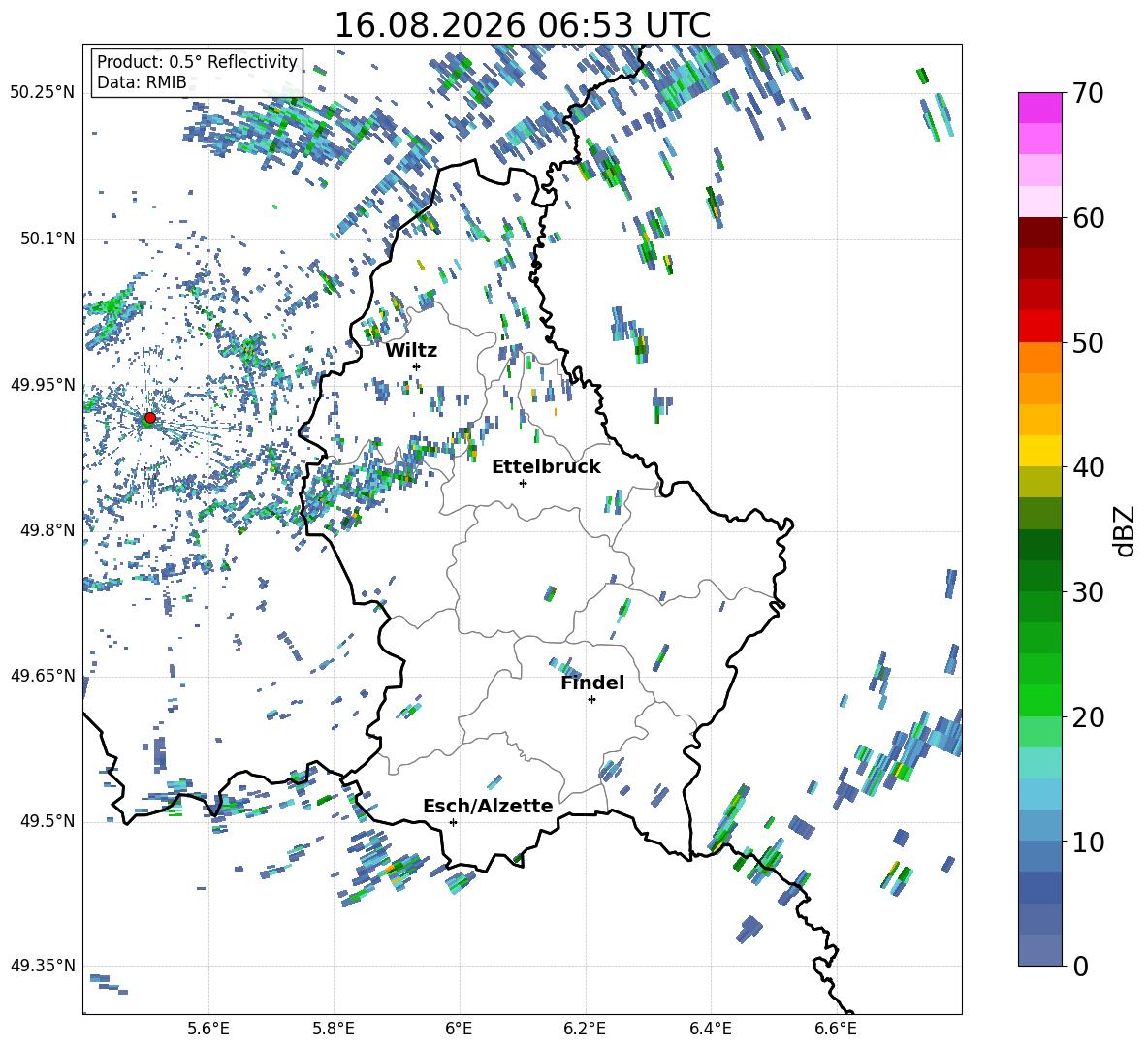Click the Findel station cross marker
1148x1048 pixels.
[x=591, y=700]
